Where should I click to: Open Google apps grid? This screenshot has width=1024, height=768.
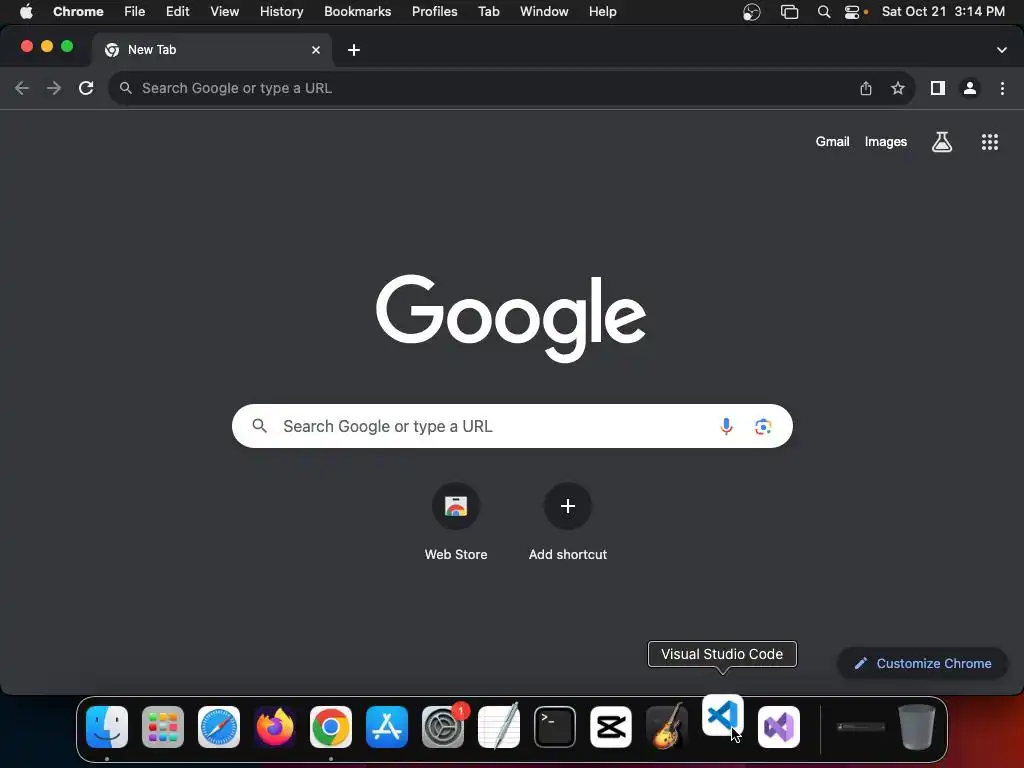[990, 142]
